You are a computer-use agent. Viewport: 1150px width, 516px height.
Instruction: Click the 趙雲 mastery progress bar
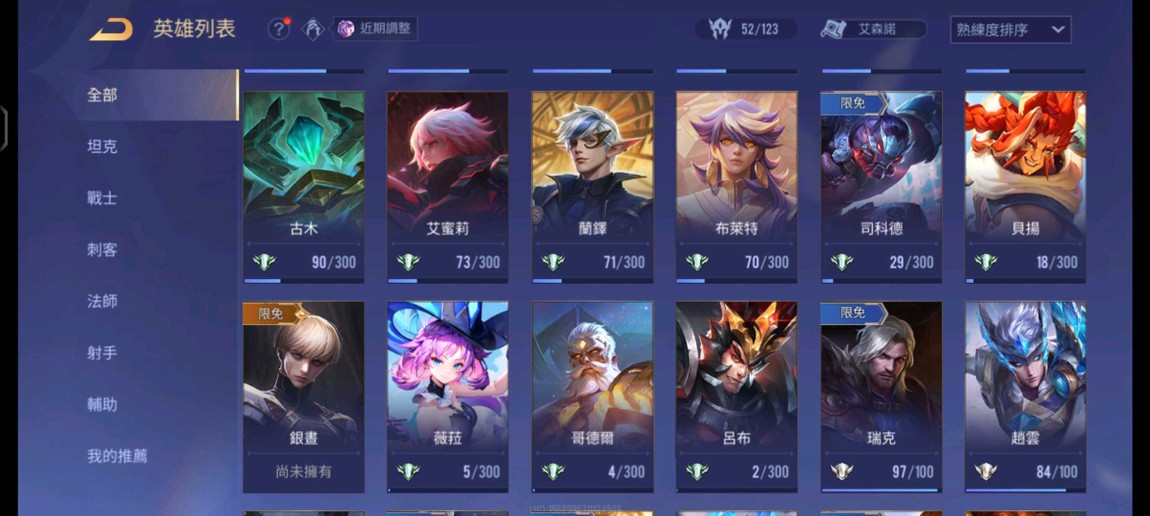coord(1025,490)
